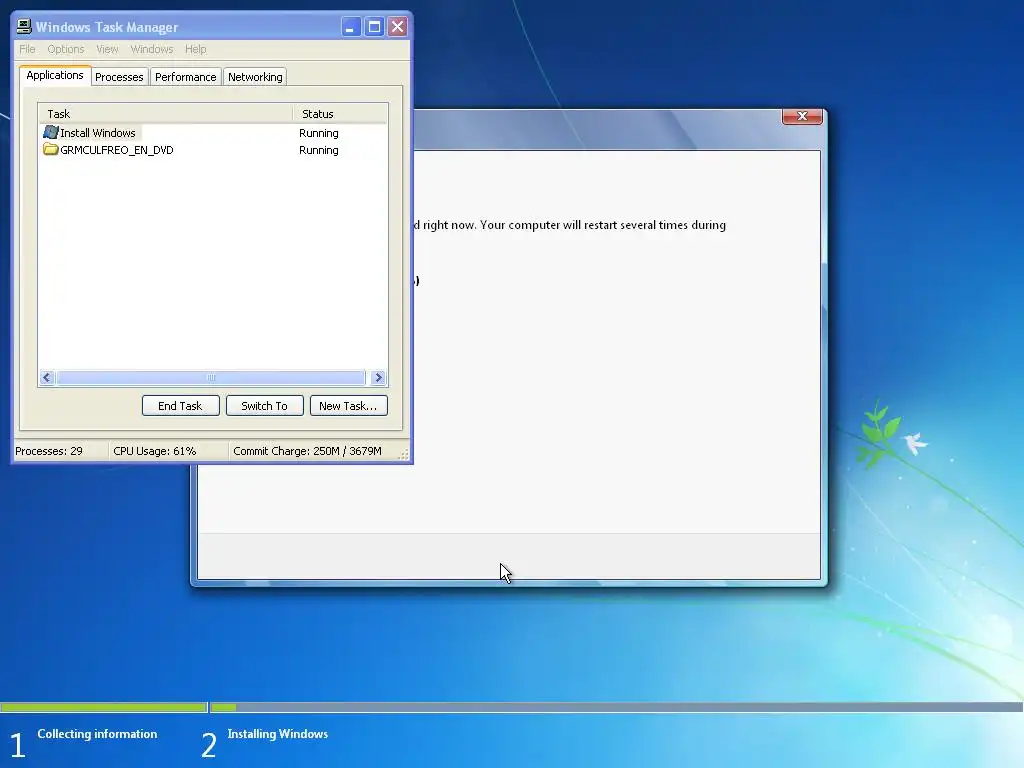
Task: Click Running status of Install Windows
Action: tap(319, 133)
